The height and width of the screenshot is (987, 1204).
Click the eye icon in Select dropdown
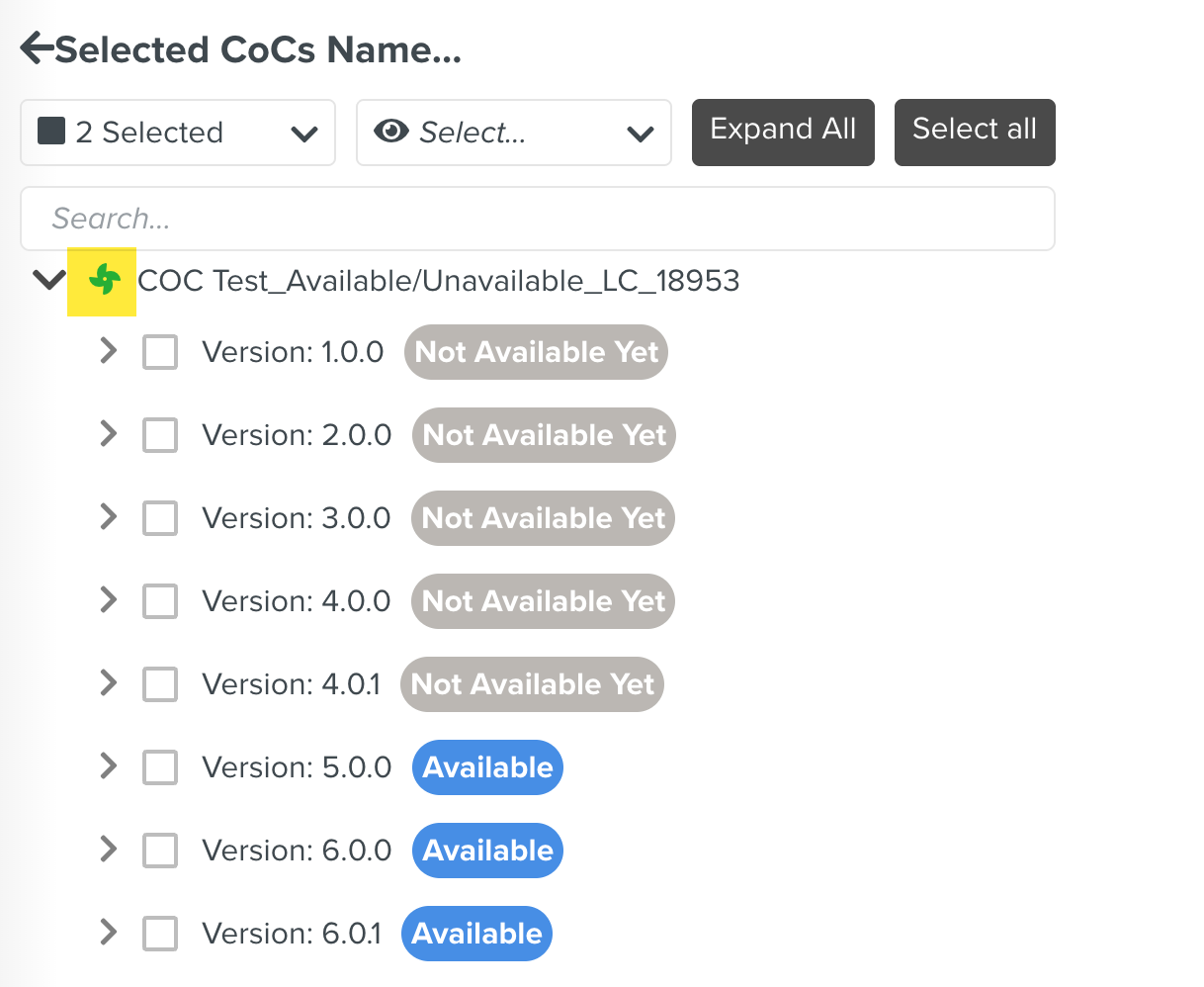click(x=391, y=131)
